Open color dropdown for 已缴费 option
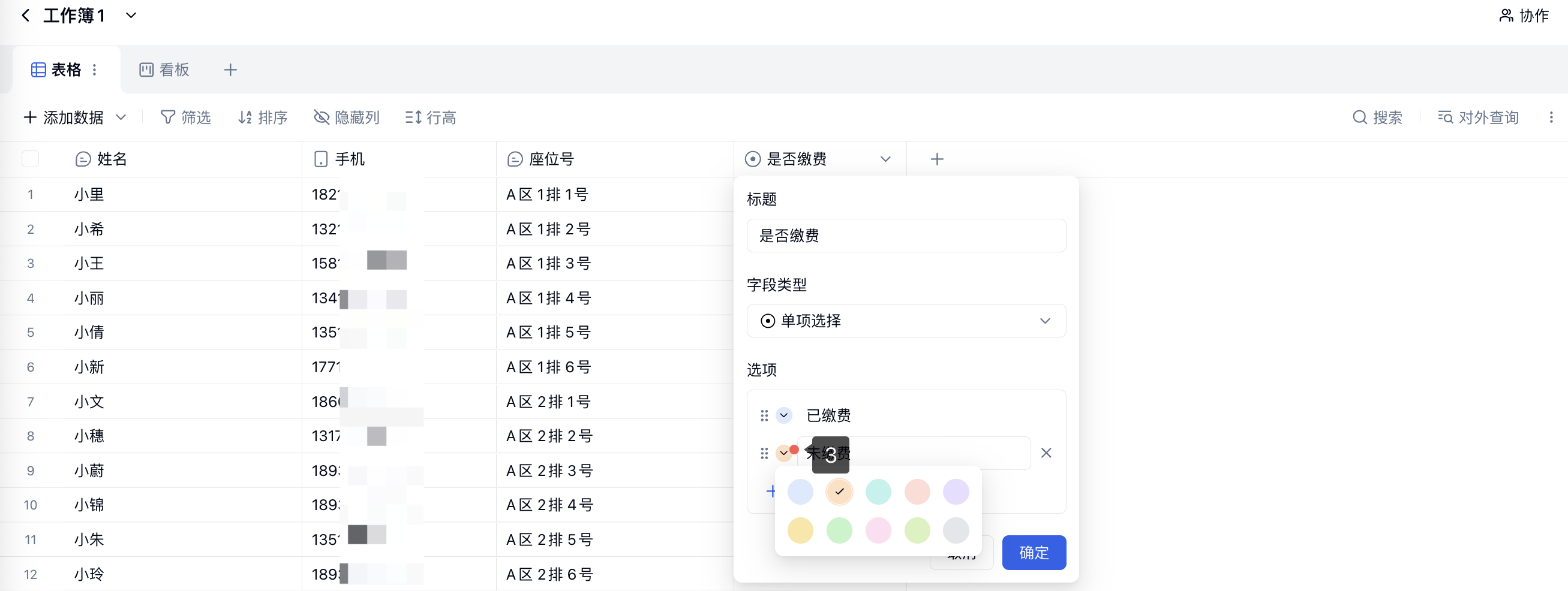The height and width of the screenshot is (591, 1568). pyautogui.click(x=784, y=415)
